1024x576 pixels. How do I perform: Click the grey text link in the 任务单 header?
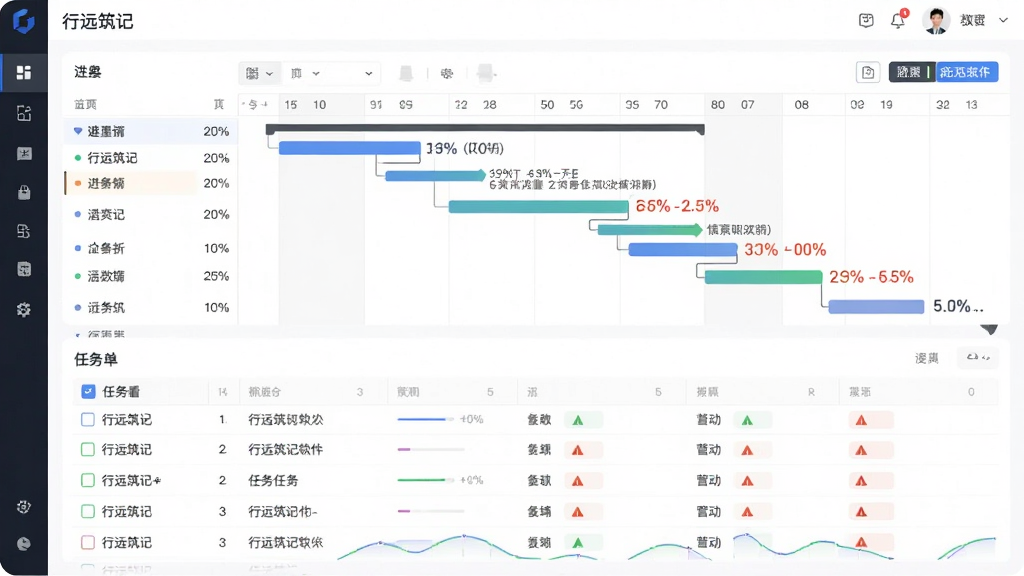pyautogui.click(x=926, y=358)
